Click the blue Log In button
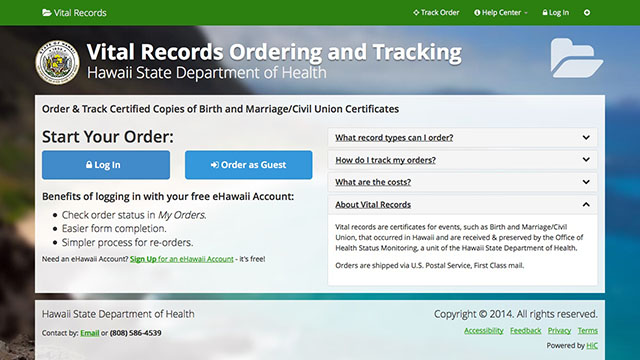The width and height of the screenshot is (640, 360). coord(106,165)
